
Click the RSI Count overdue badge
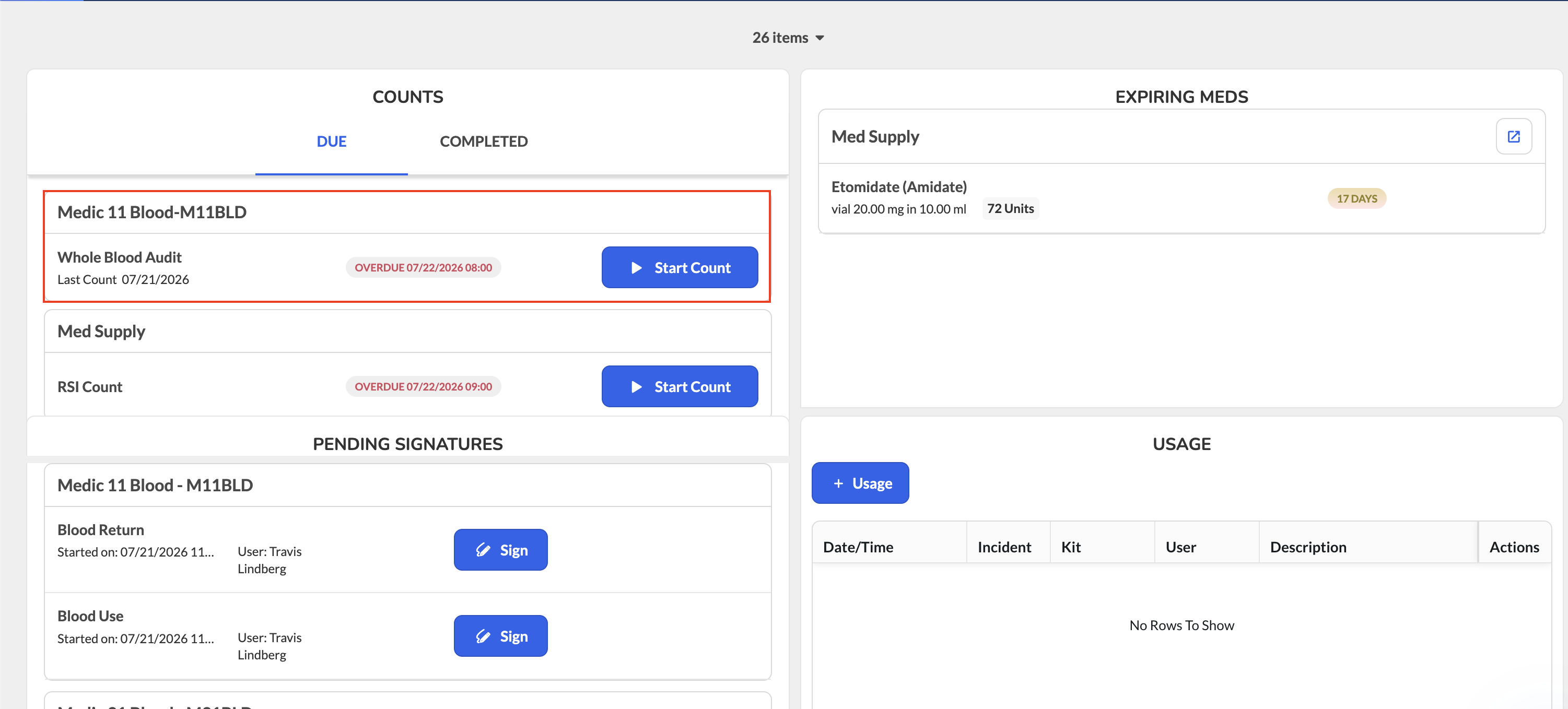pyautogui.click(x=423, y=386)
